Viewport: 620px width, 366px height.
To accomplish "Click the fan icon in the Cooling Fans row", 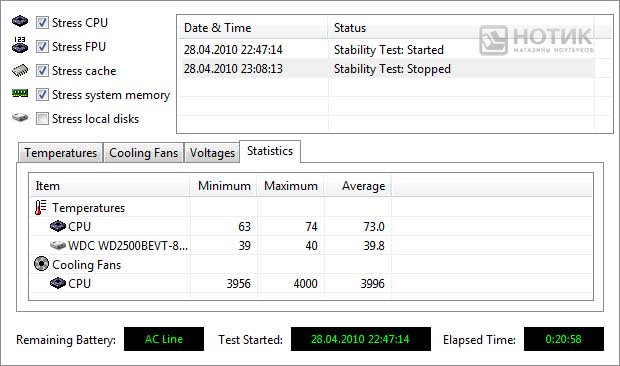I will click(41, 264).
